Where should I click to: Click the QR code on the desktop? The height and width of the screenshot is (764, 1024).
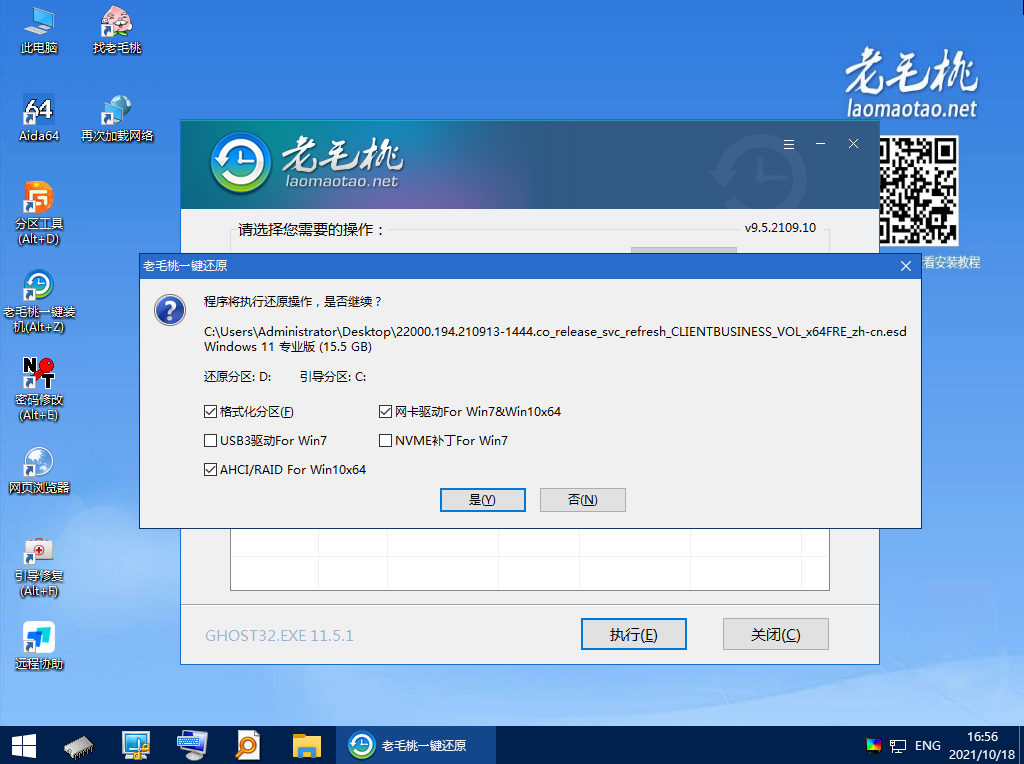pyautogui.click(x=918, y=191)
